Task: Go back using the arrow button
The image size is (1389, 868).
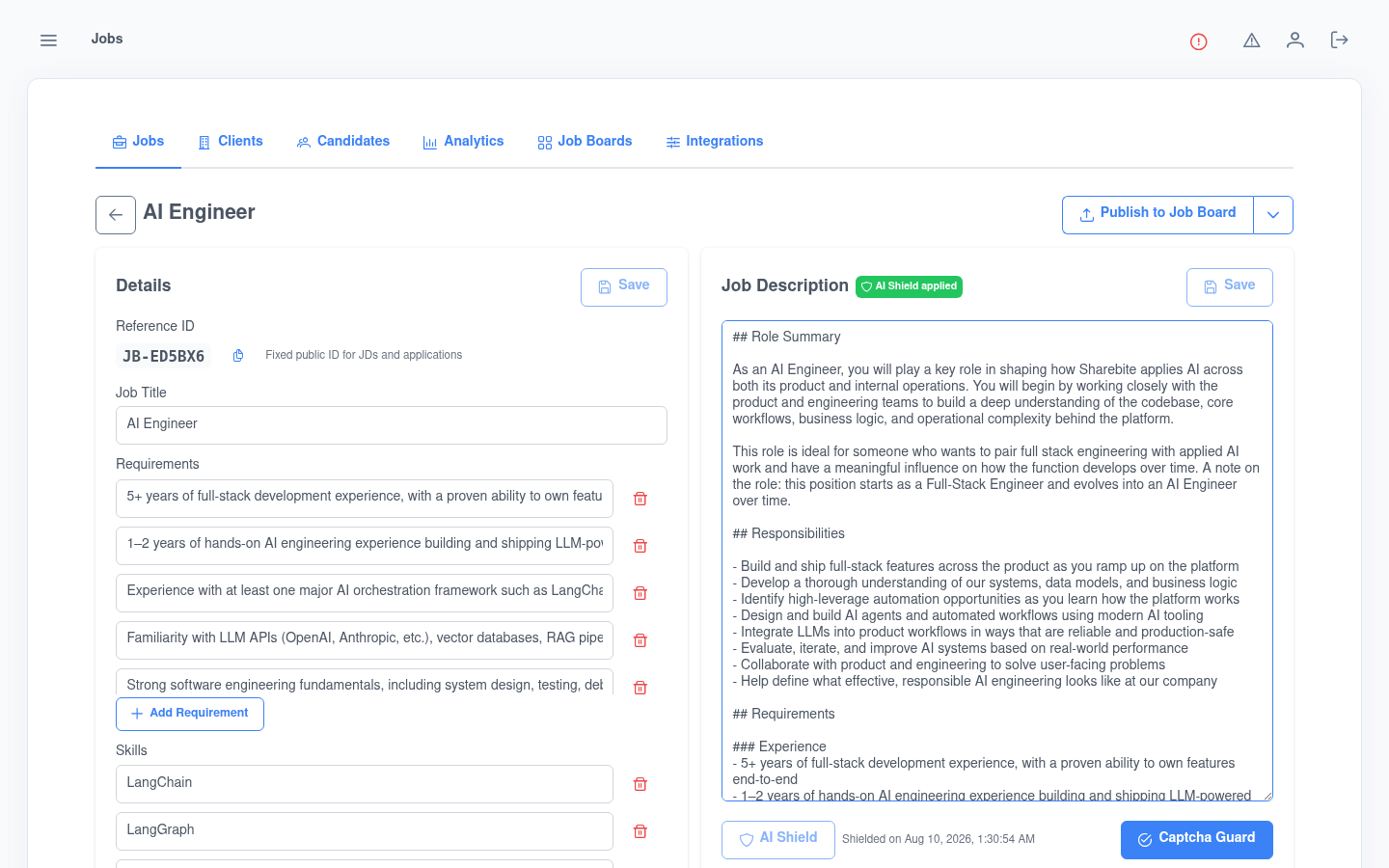Action: 116,215
